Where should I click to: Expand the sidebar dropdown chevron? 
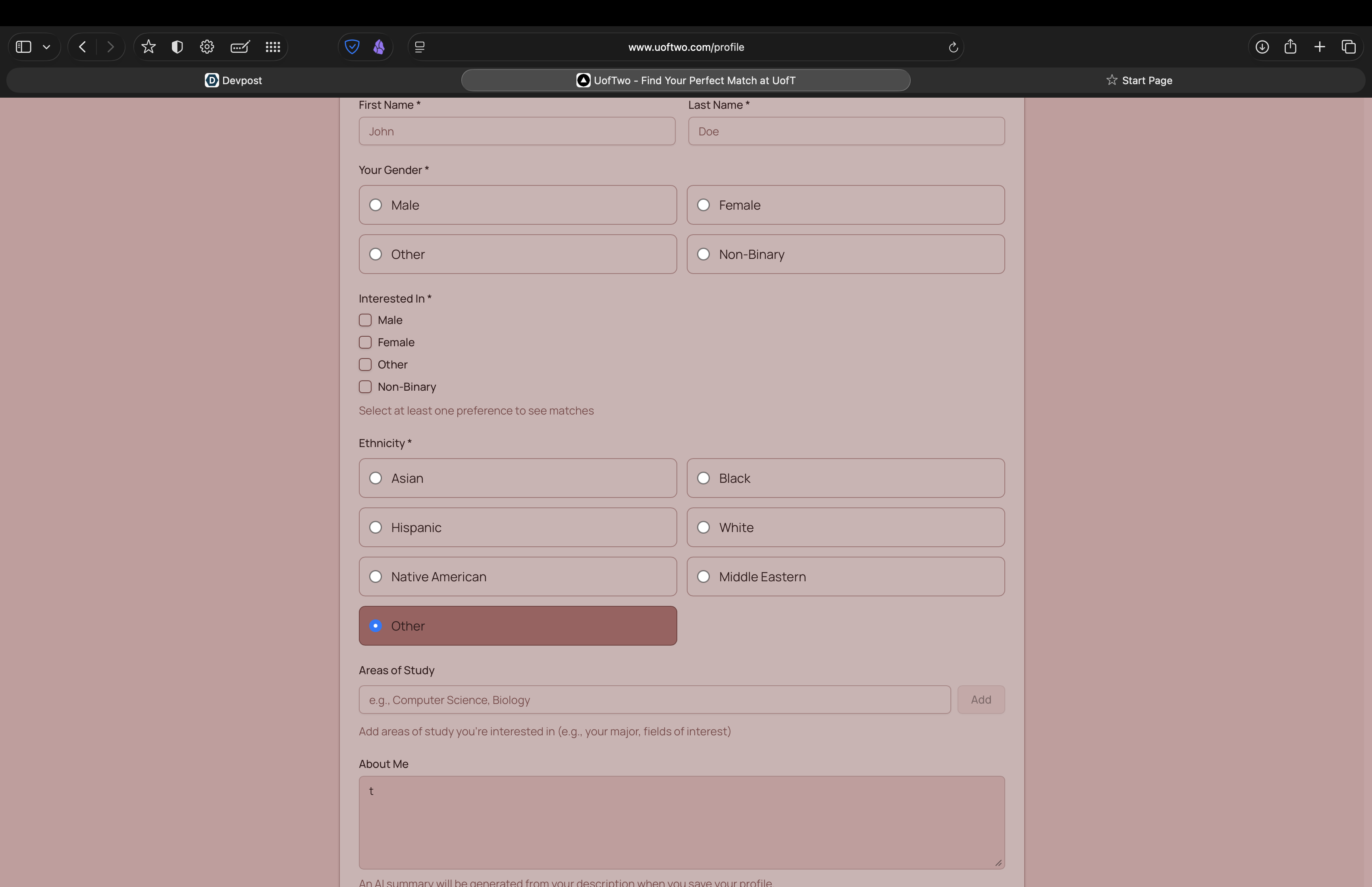click(x=46, y=47)
